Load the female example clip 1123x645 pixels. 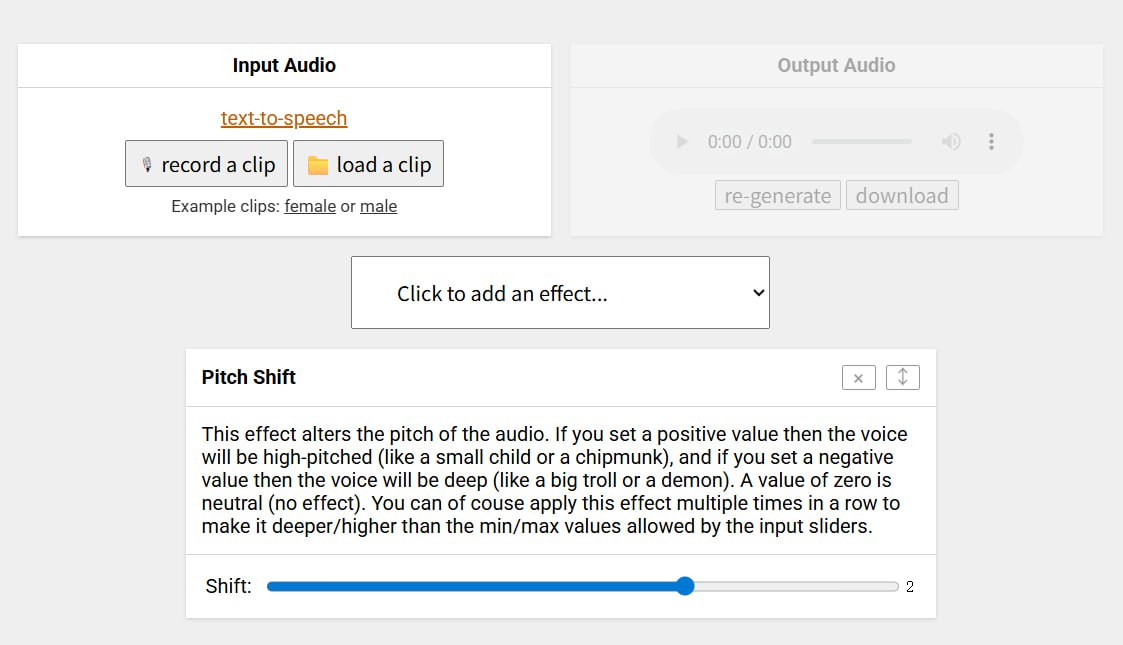point(310,206)
